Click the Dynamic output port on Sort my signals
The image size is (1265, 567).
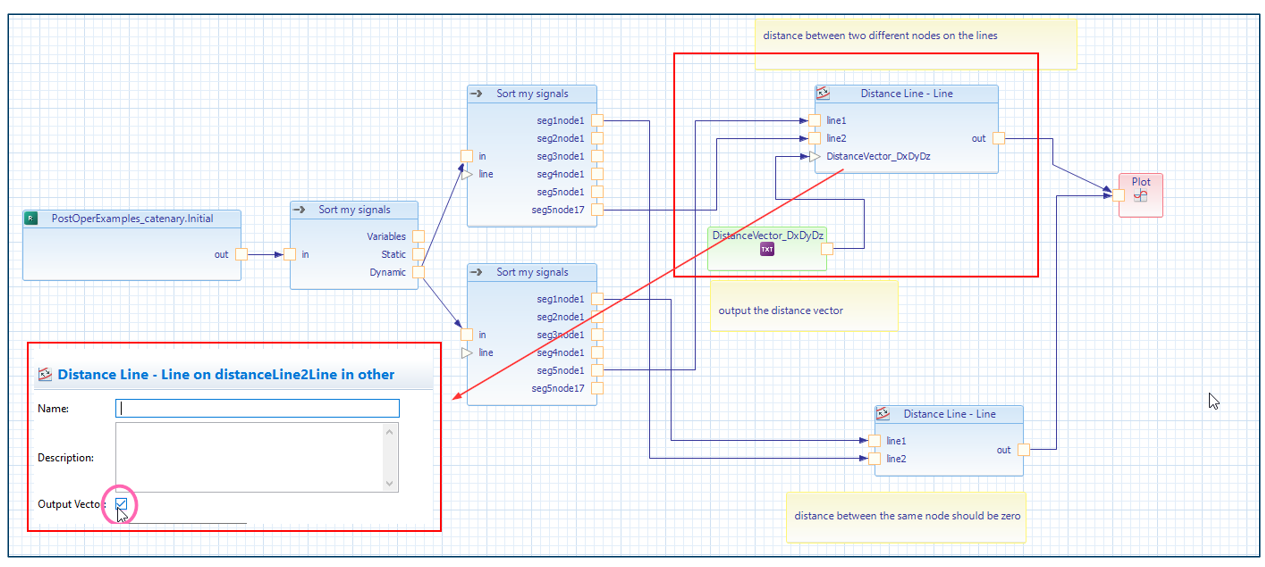(x=418, y=272)
